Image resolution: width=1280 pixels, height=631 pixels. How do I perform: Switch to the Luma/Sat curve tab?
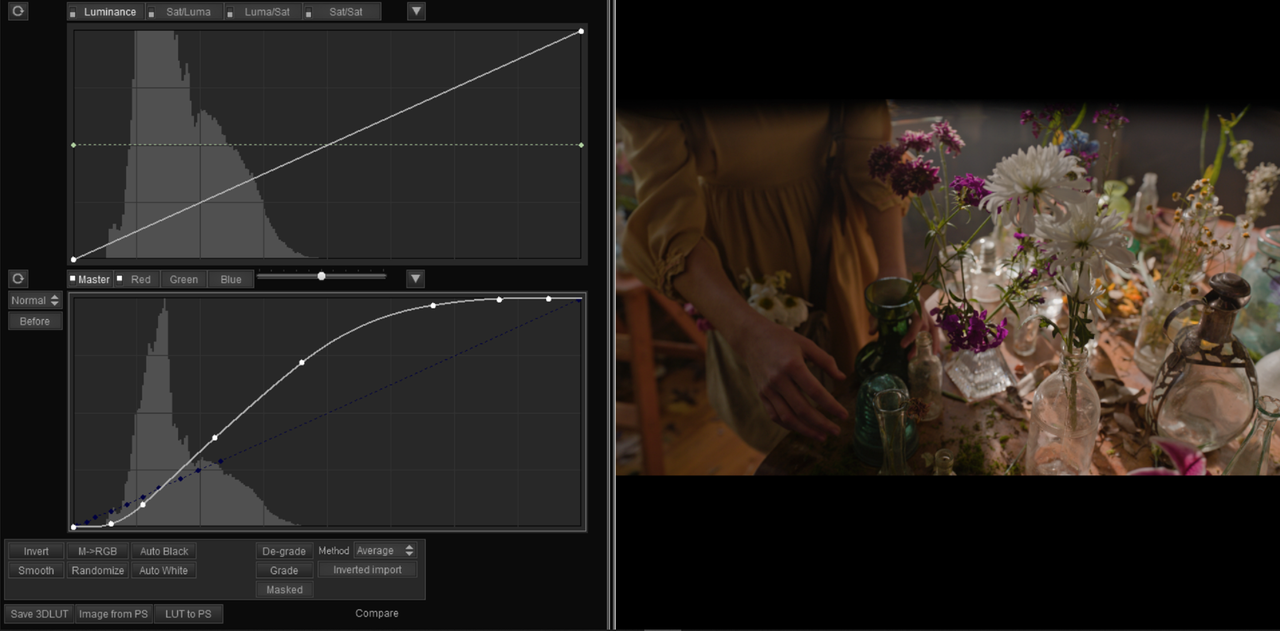click(263, 12)
